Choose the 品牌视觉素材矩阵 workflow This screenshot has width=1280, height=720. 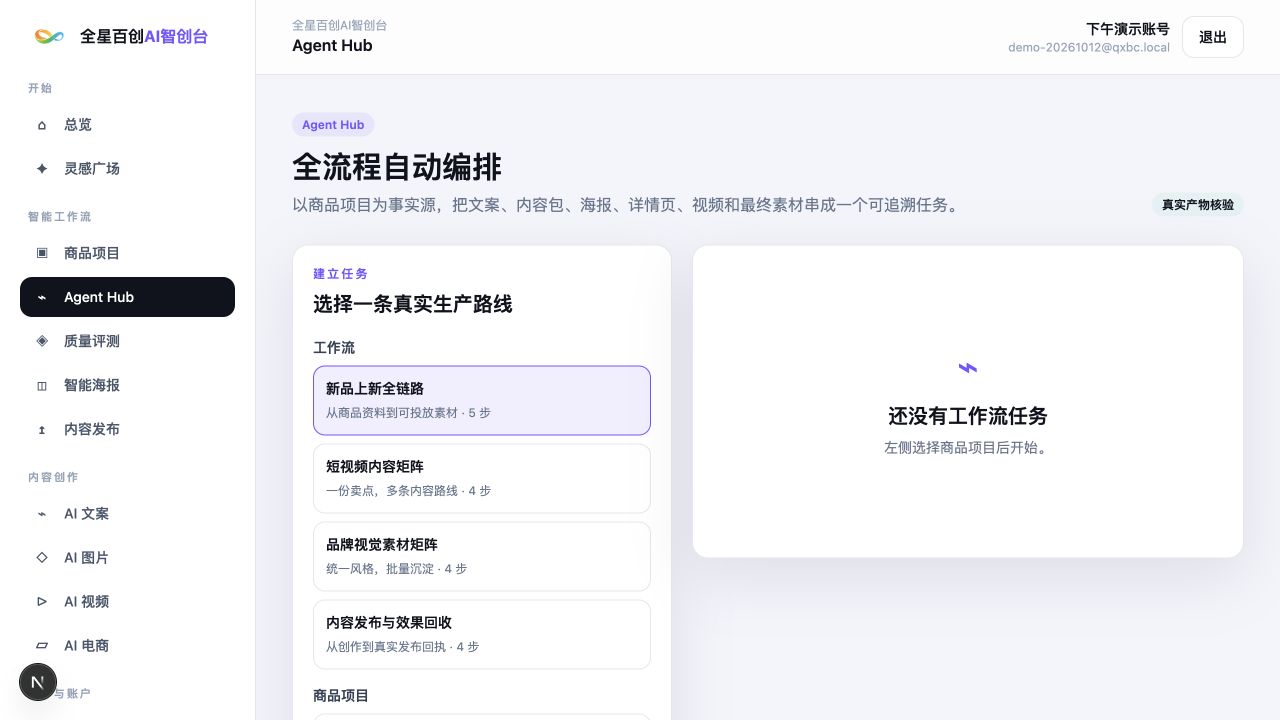[x=482, y=556]
